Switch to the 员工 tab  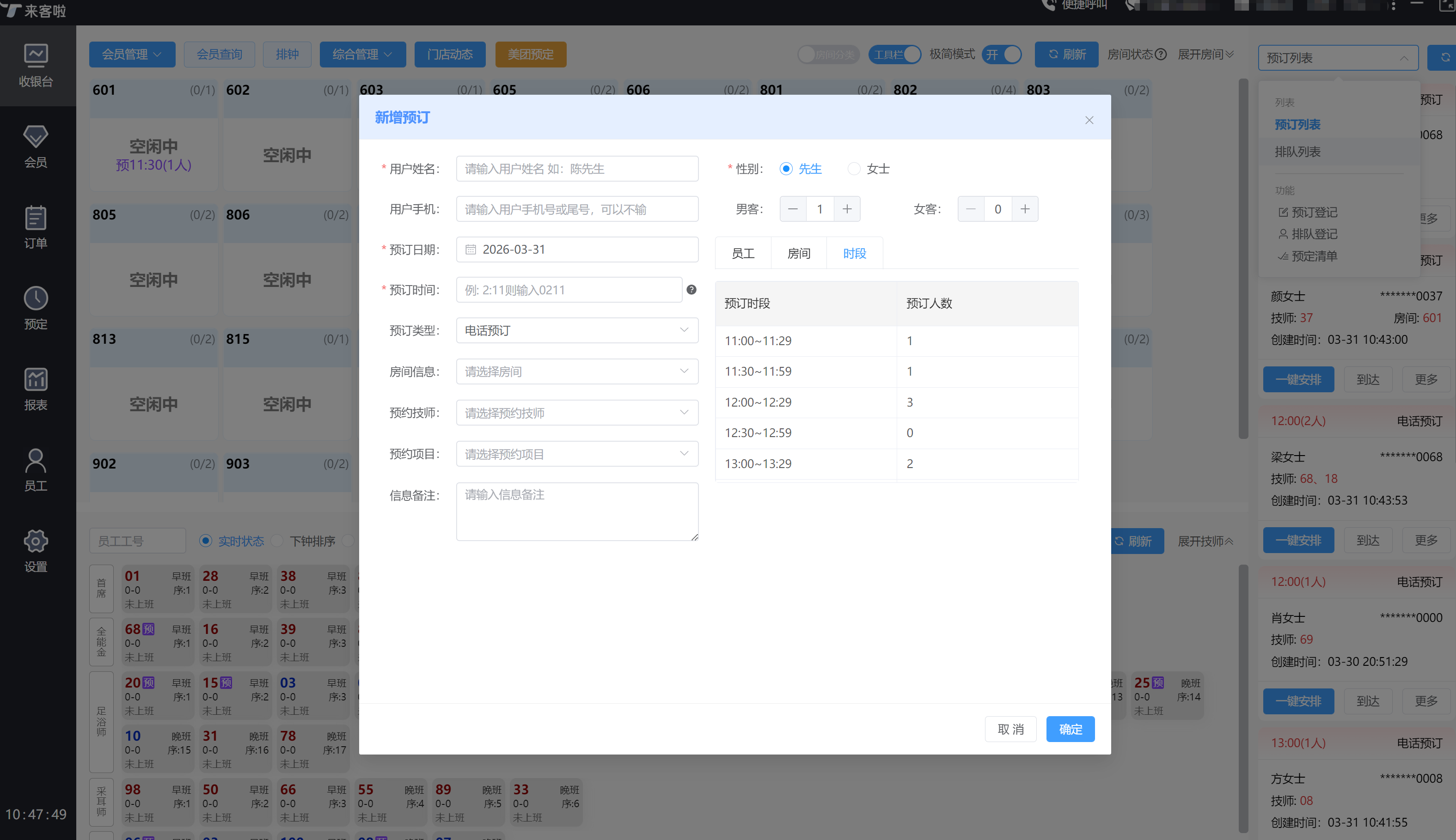coord(743,253)
